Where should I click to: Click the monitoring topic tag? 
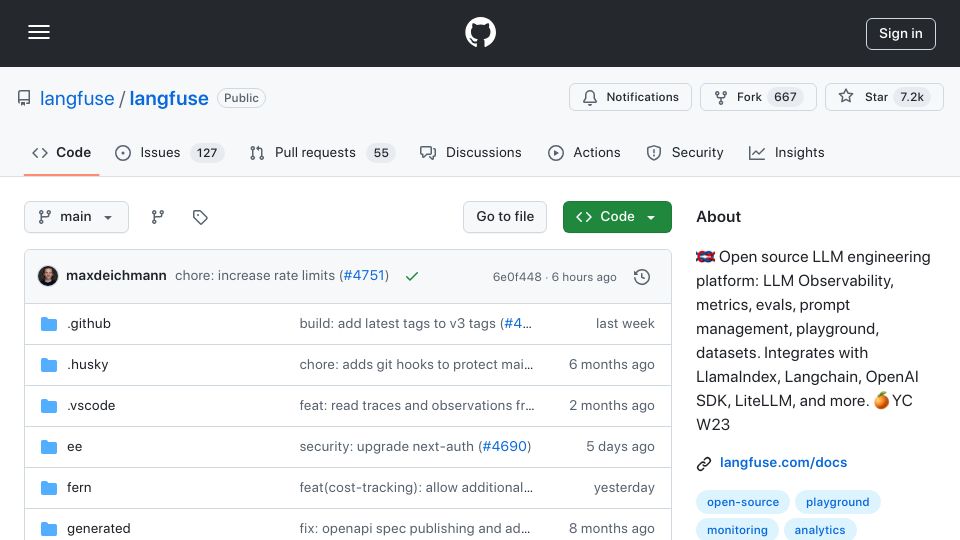tap(737, 530)
